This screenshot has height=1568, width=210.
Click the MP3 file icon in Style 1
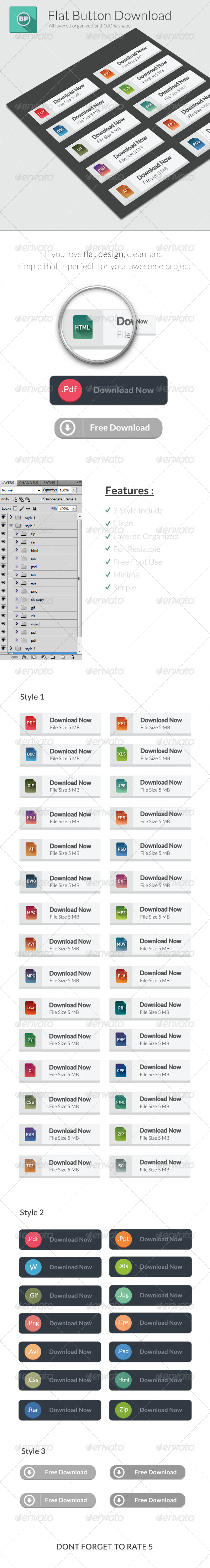121,912
